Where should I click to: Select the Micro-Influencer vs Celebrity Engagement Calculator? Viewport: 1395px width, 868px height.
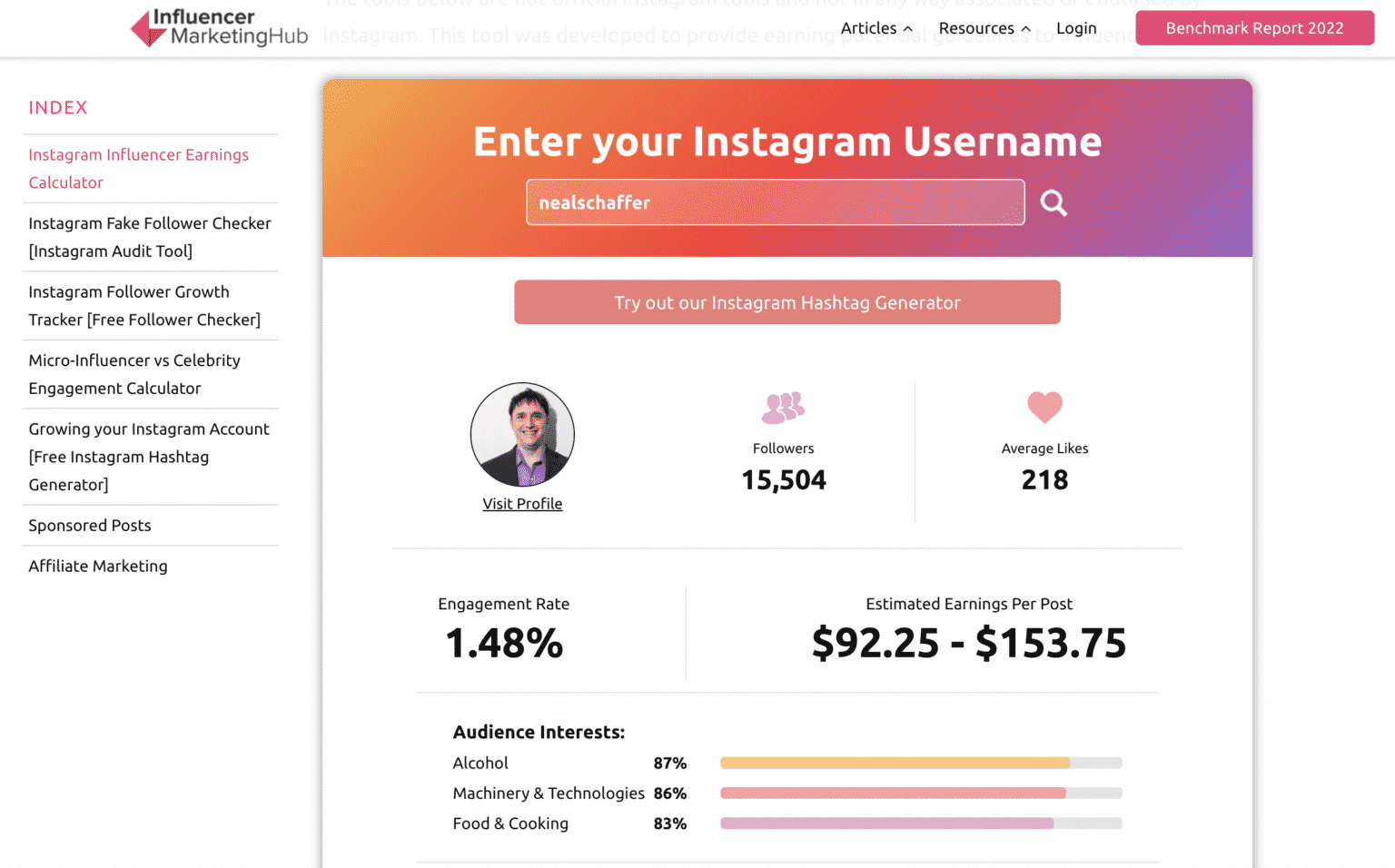click(134, 374)
